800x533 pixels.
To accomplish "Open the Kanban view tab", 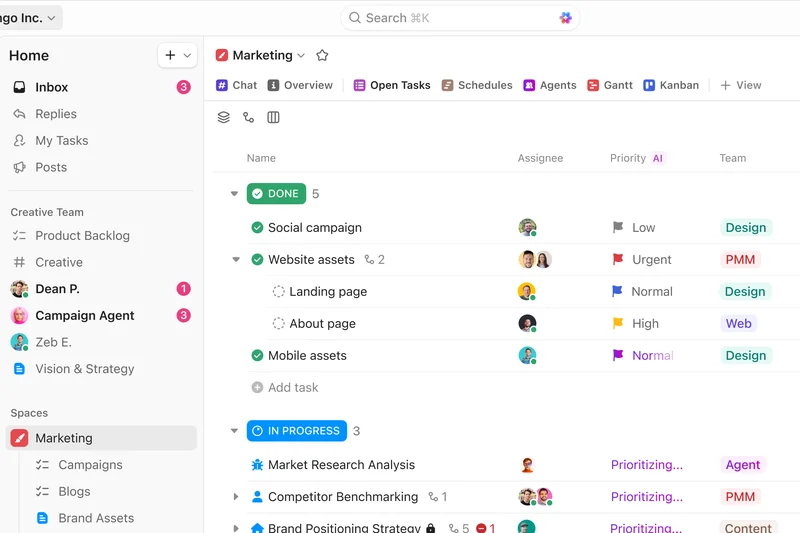I will tap(671, 85).
